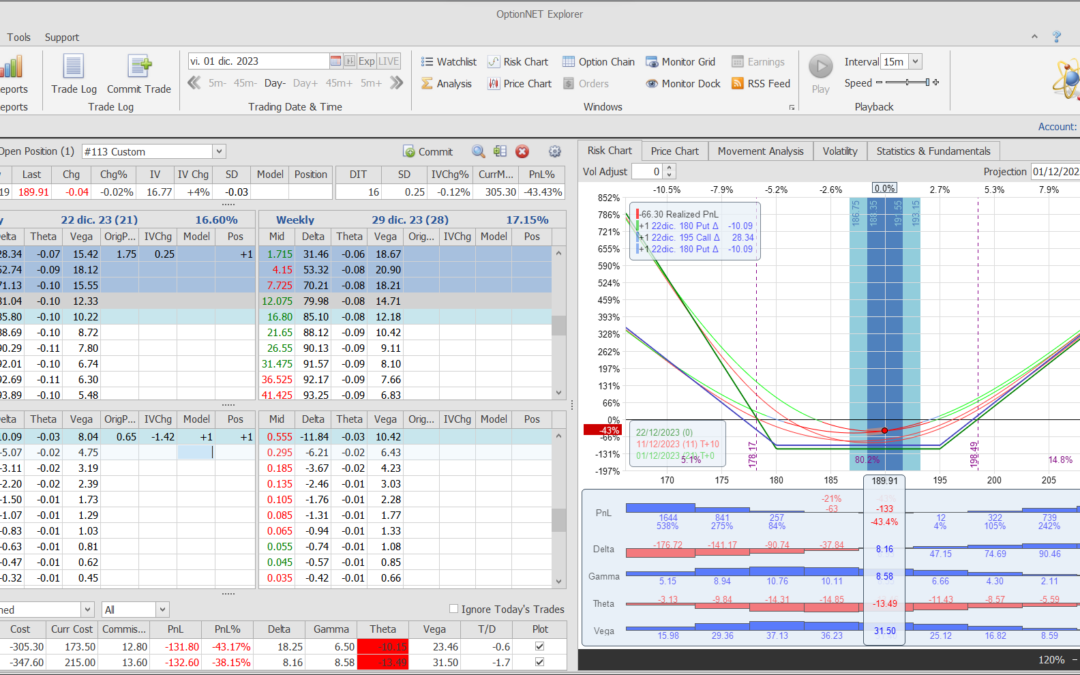
Task: Click the red delete position icon
Action: pyautogui.click(x=522, y=152)
